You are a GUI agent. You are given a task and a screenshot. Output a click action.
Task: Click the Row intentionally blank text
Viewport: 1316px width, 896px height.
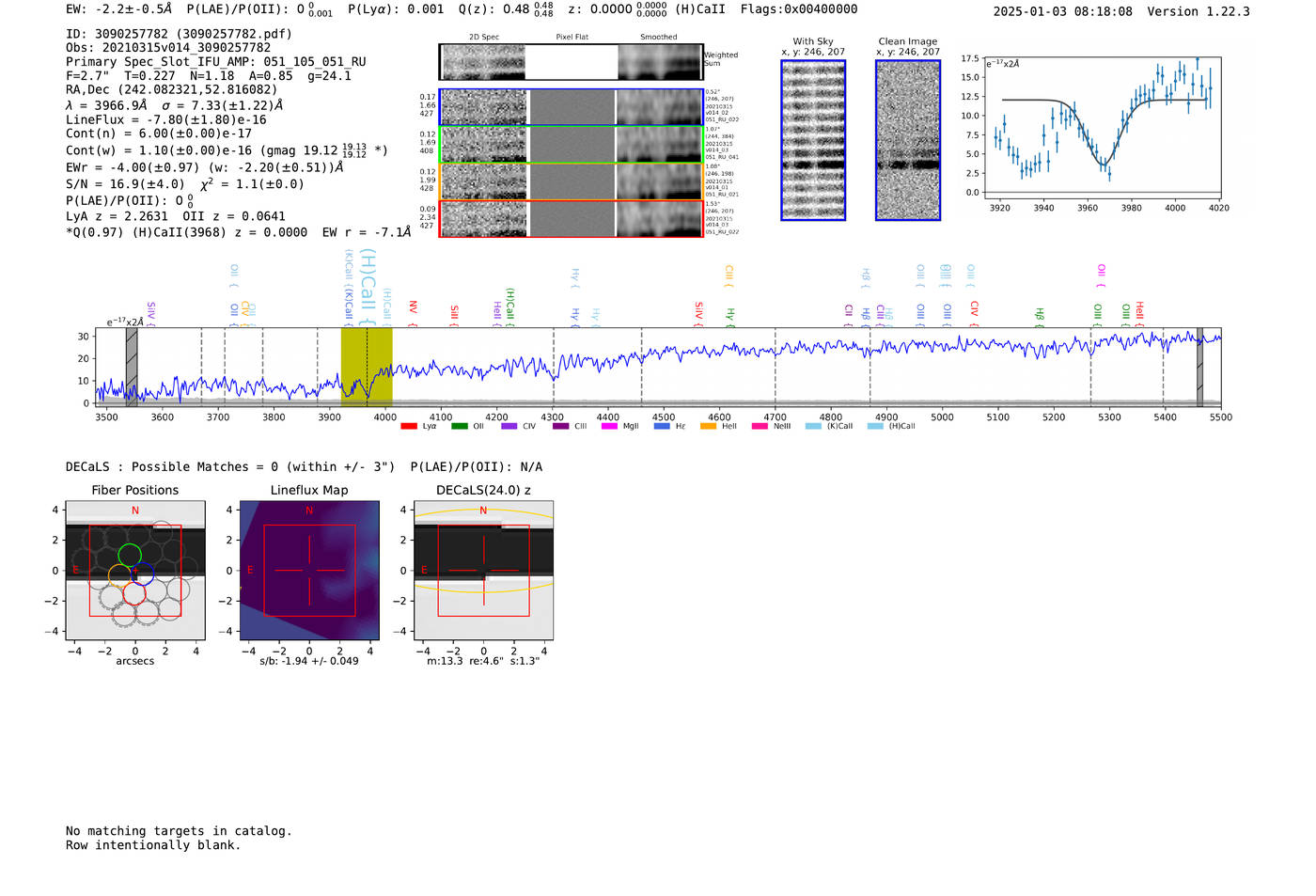point(153,845)
